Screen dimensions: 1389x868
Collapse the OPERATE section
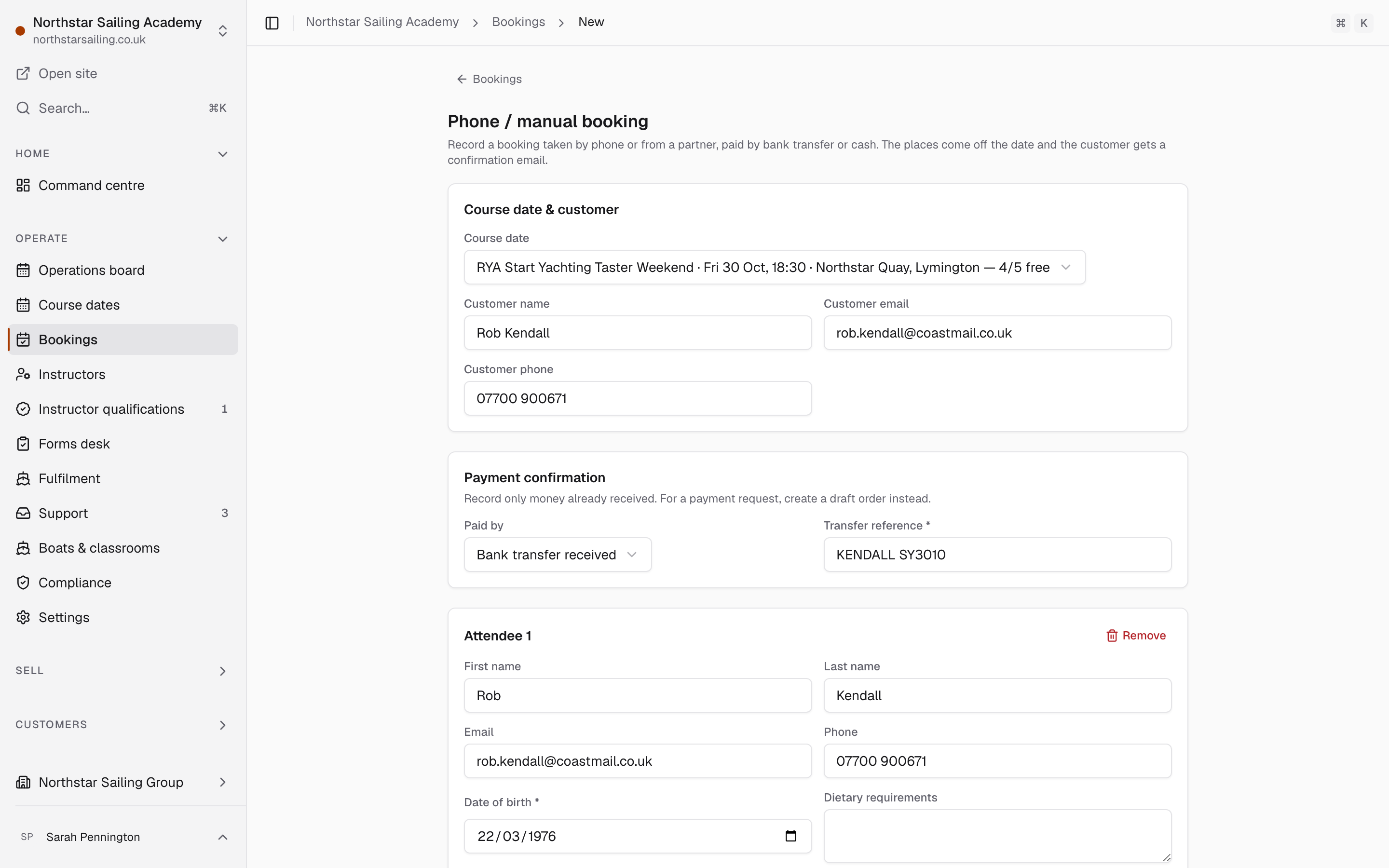click(223, 239)
